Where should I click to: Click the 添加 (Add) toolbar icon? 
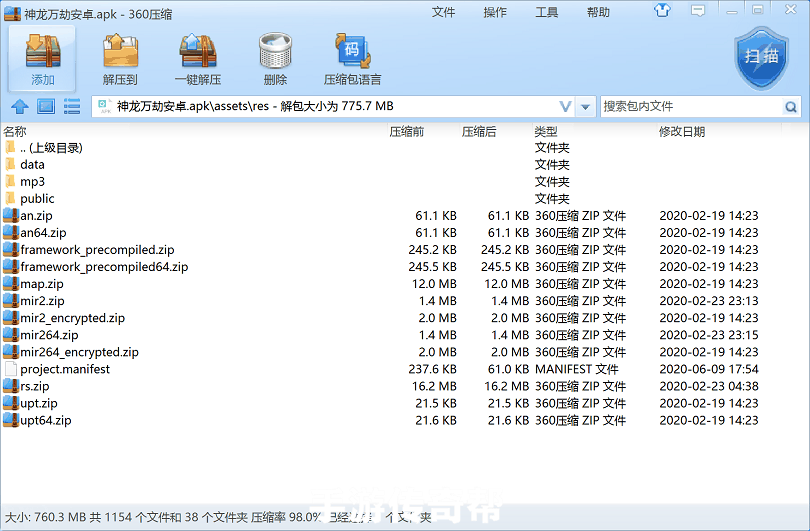(43, 50)
